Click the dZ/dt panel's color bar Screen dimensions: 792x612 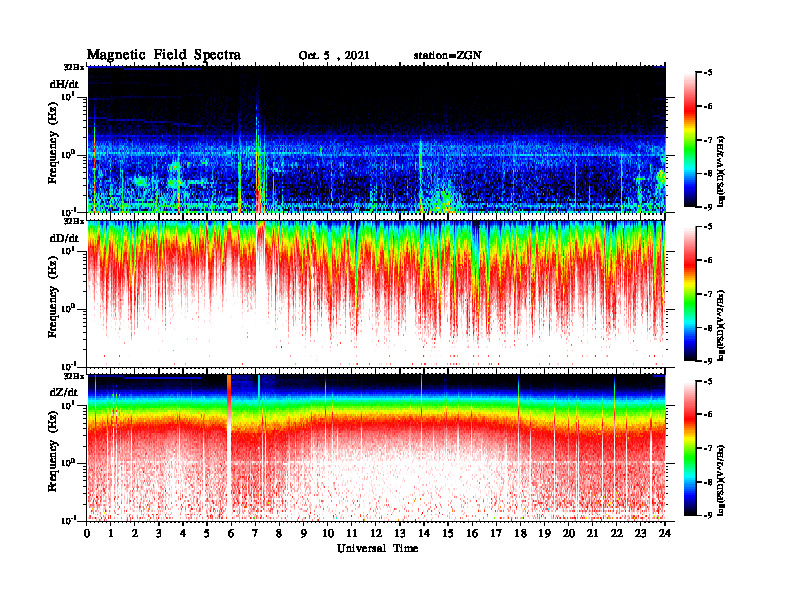tap(690, 448)
